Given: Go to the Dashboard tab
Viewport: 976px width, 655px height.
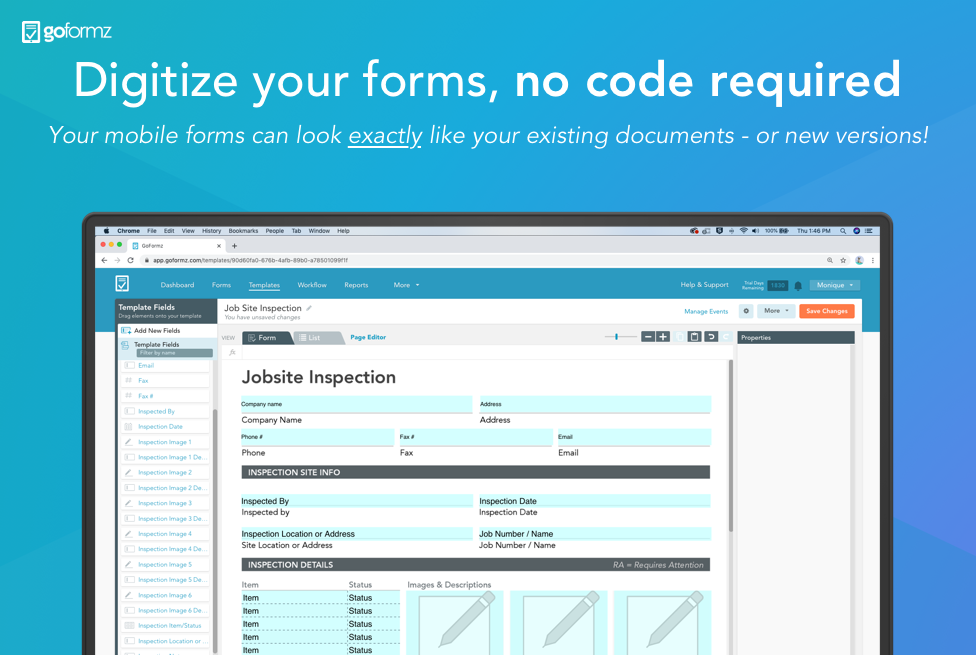Looking at the screenshot, I should (x=177, y=285).
